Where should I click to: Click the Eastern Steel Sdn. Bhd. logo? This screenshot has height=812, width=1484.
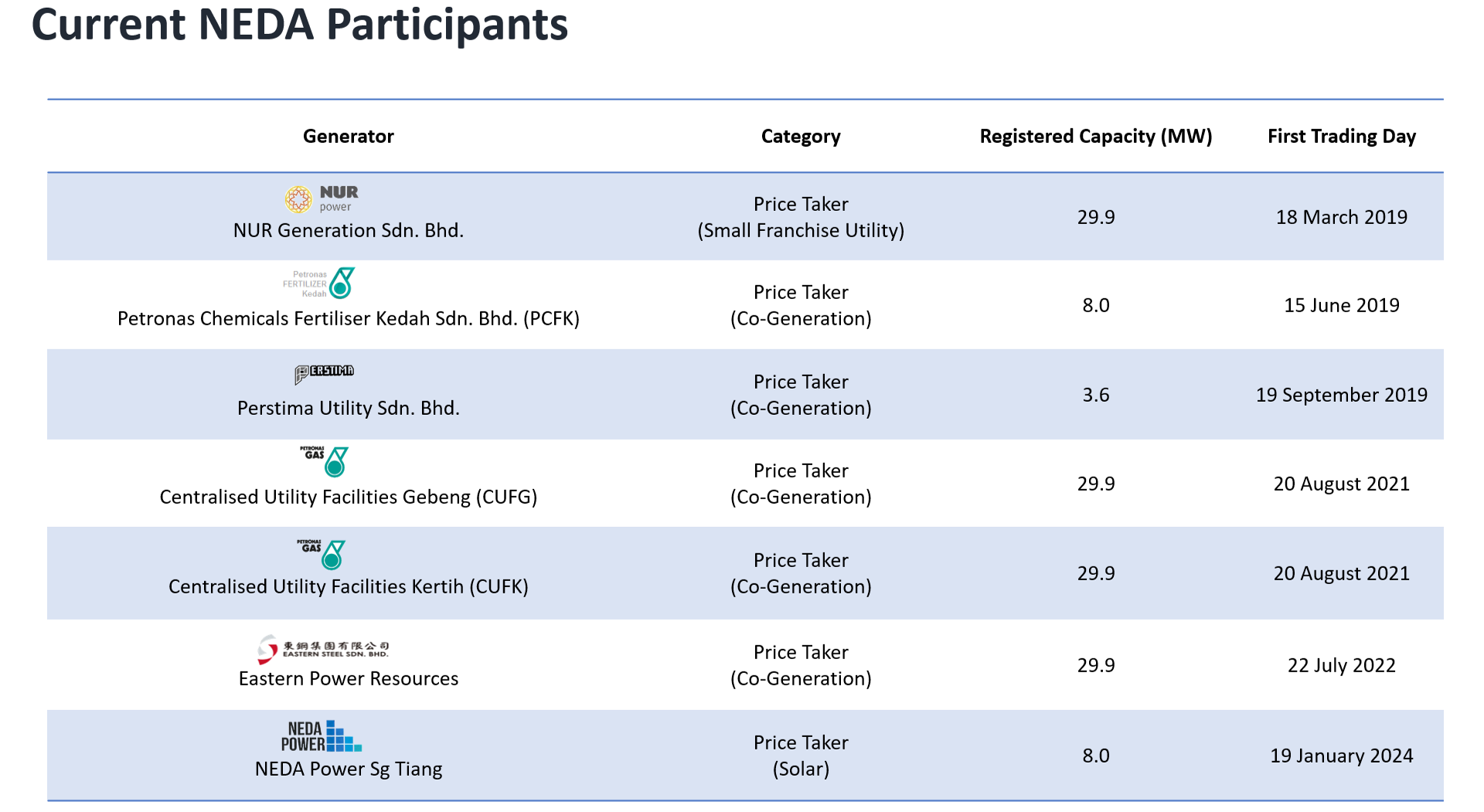point(323,649)
